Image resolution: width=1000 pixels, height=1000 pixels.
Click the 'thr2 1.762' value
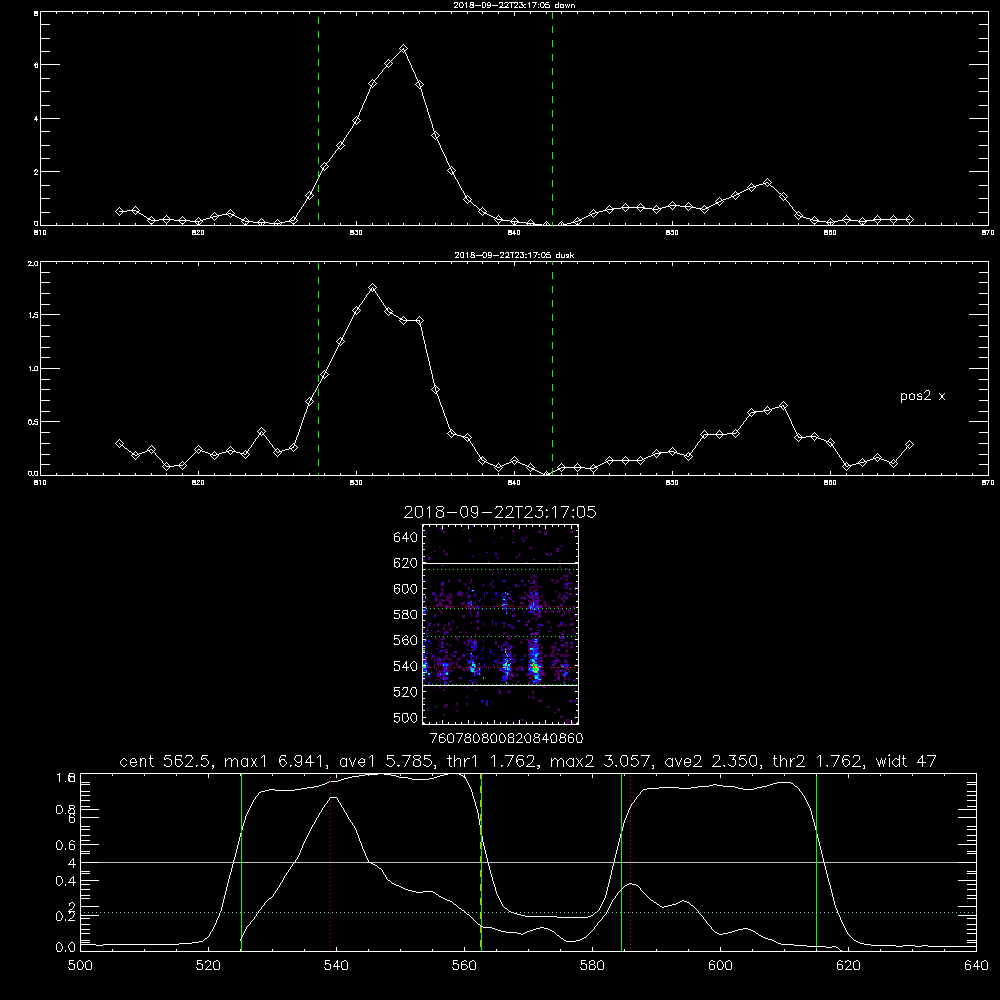818,761
